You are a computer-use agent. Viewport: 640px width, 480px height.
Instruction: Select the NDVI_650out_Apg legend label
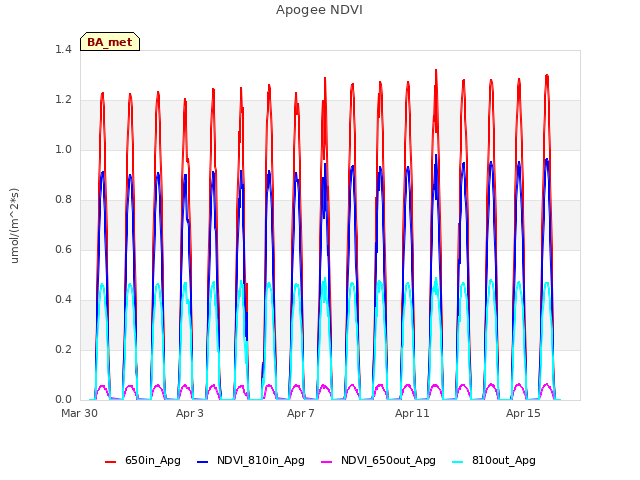[388, 460]
